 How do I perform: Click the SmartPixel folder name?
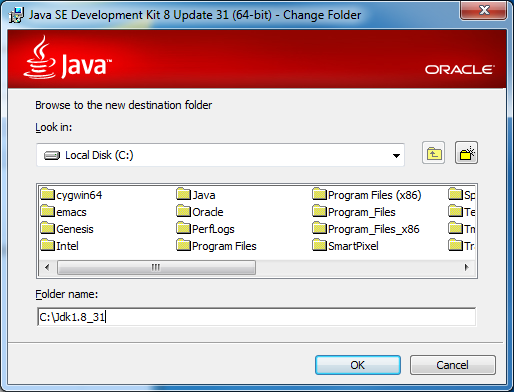click(353, 246)
